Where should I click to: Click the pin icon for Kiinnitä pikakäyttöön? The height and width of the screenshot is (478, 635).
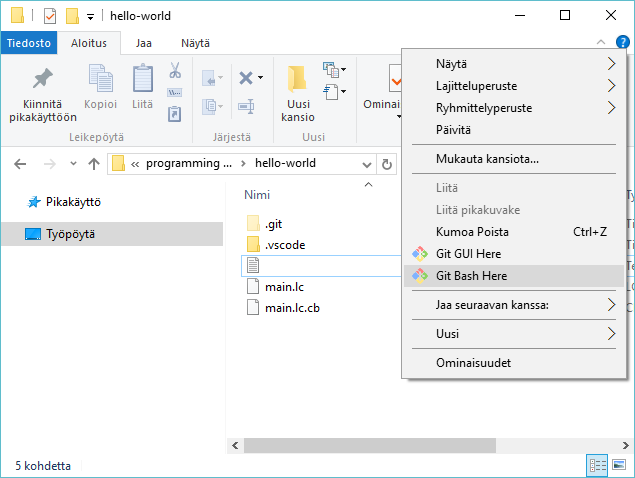pos(43,79)
